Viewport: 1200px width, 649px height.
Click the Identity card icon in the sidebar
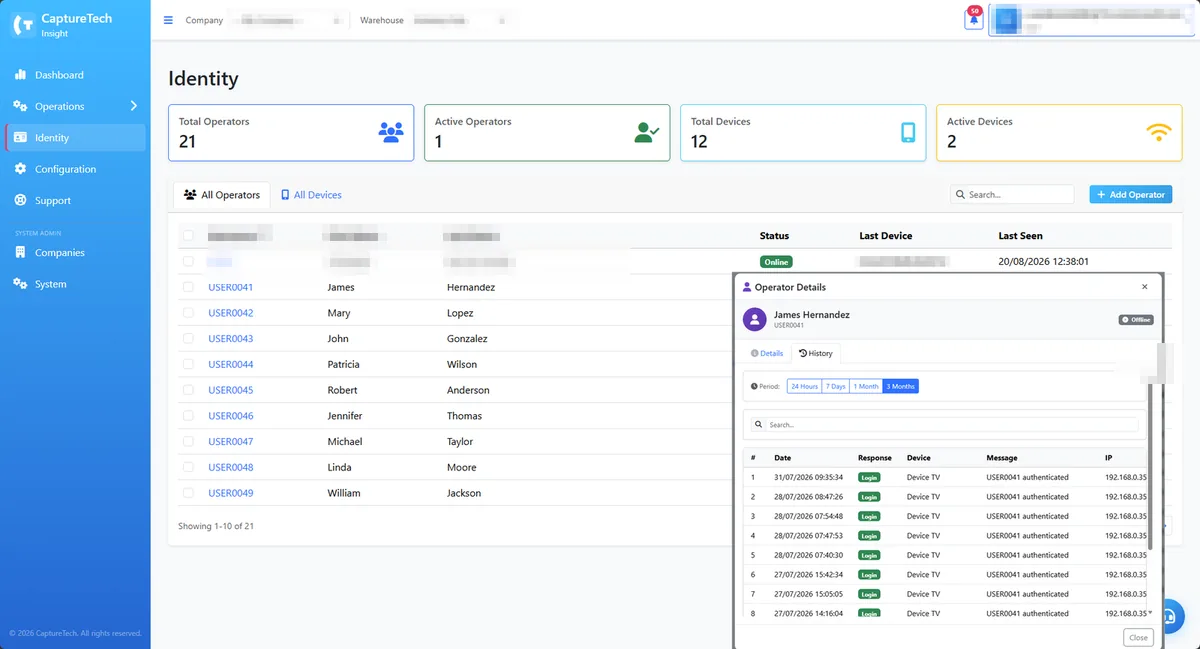click(x=20, y=138)
